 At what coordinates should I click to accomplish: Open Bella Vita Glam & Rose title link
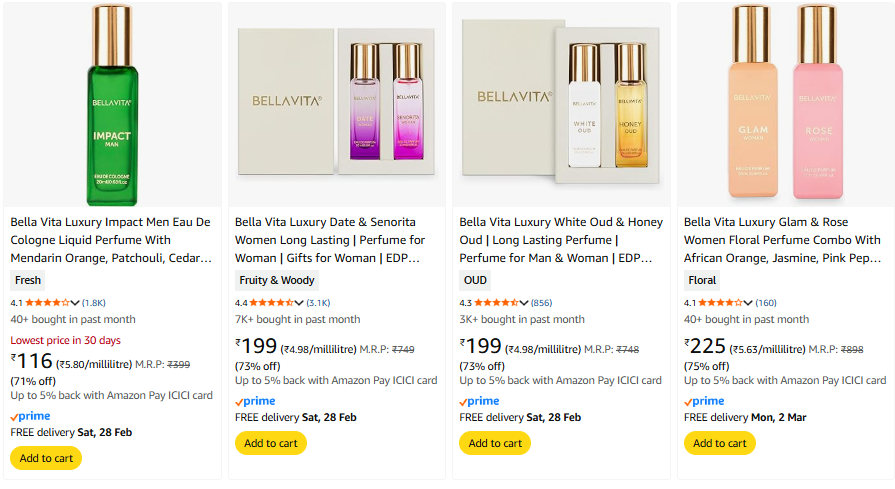782,240
